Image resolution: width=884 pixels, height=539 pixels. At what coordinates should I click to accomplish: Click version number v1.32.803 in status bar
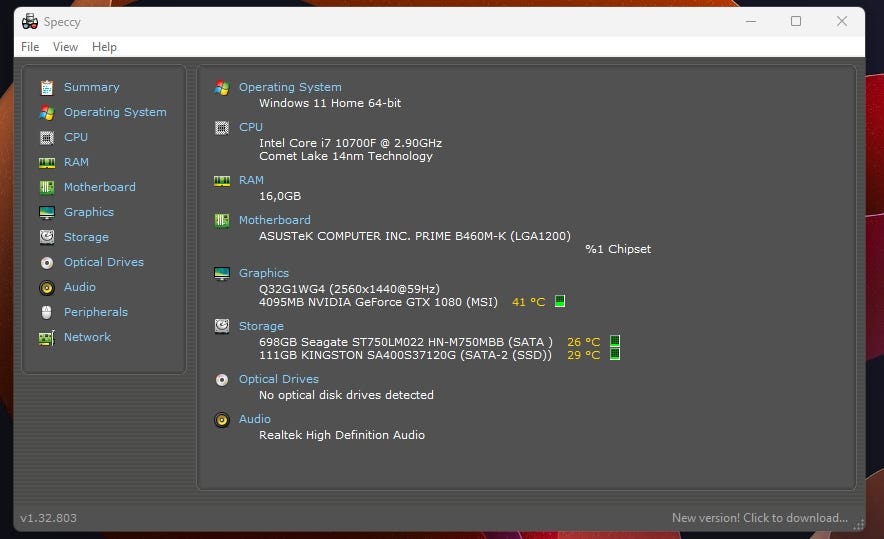pyautogui.click(x=48, y=518)
